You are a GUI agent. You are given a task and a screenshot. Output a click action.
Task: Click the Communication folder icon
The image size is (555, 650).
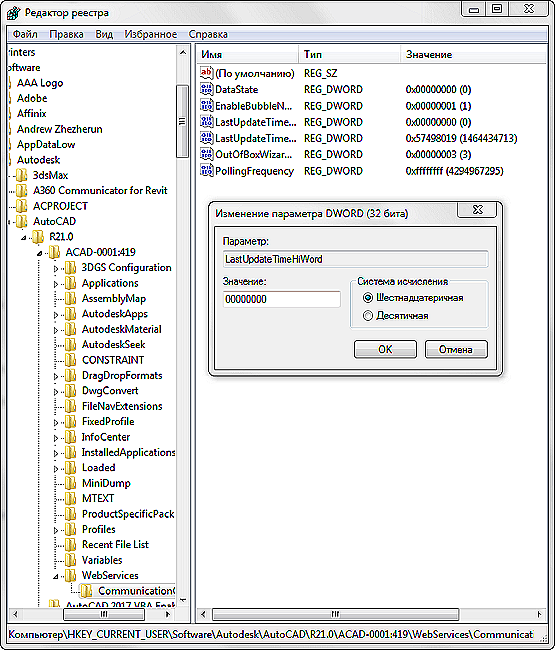(87, 591)
